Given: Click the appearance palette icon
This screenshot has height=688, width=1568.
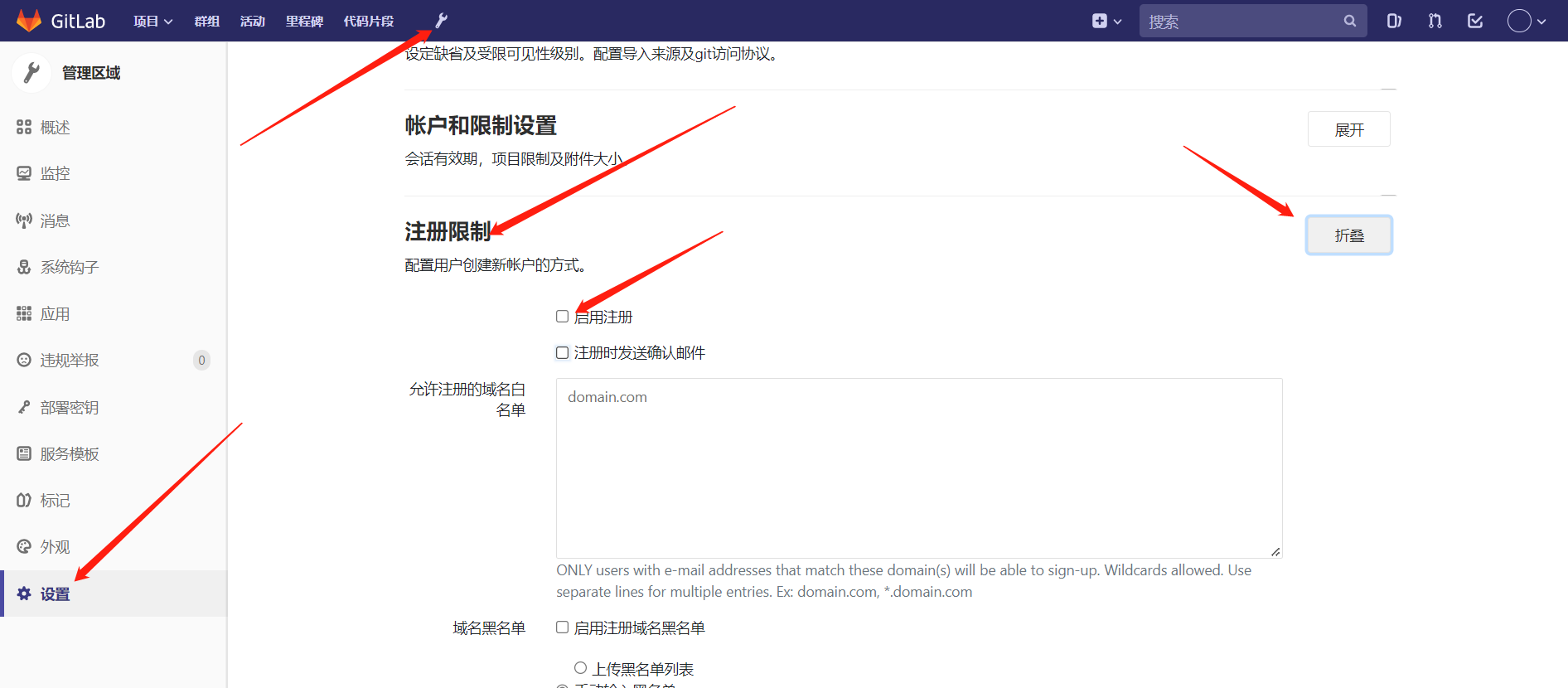Looking at the screenshot, I should coord(24,546).
